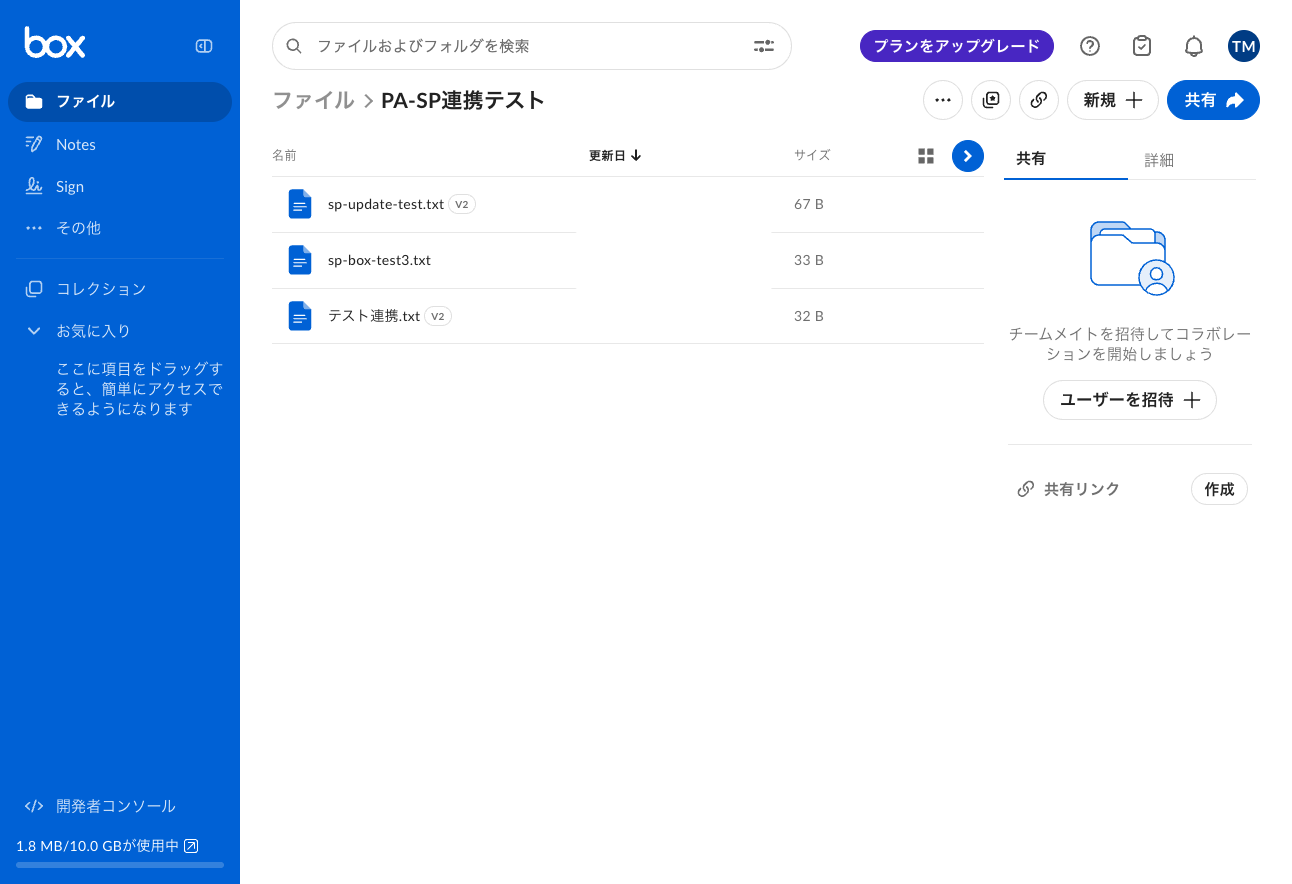Image resolution: width=1292 pixels, height=884 pixels.
Task: Click the 32 B size cell
Action: coord(809,316)
